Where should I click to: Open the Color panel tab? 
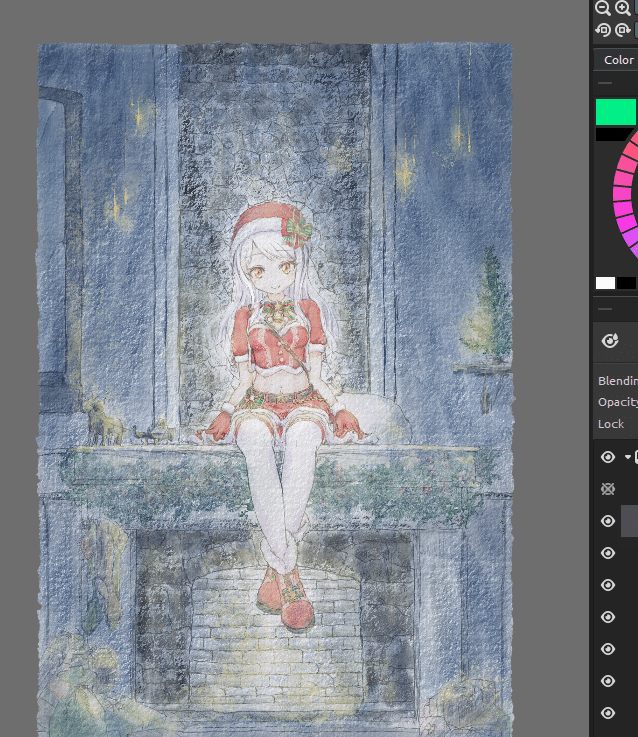coord(618,60)
